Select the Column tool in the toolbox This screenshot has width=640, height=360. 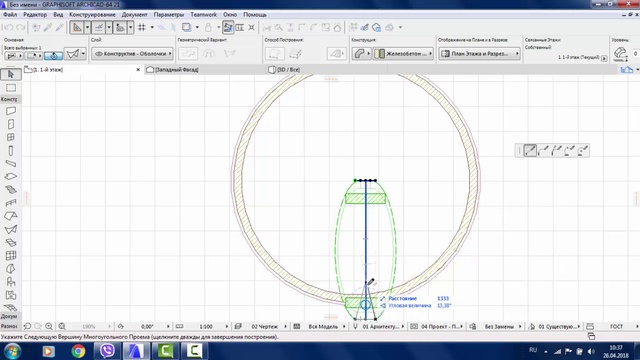(11, 151)
